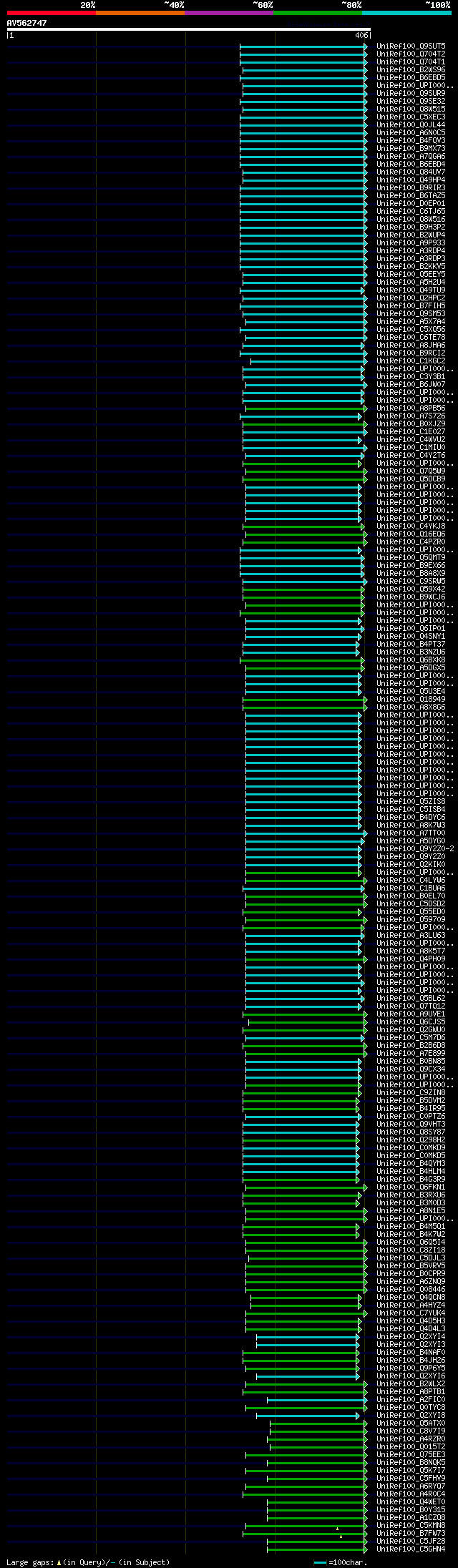Open entry UniRef100_C6TJ65
The height and width of the screenshot is (1568, 458).
[x=411, y=212]
